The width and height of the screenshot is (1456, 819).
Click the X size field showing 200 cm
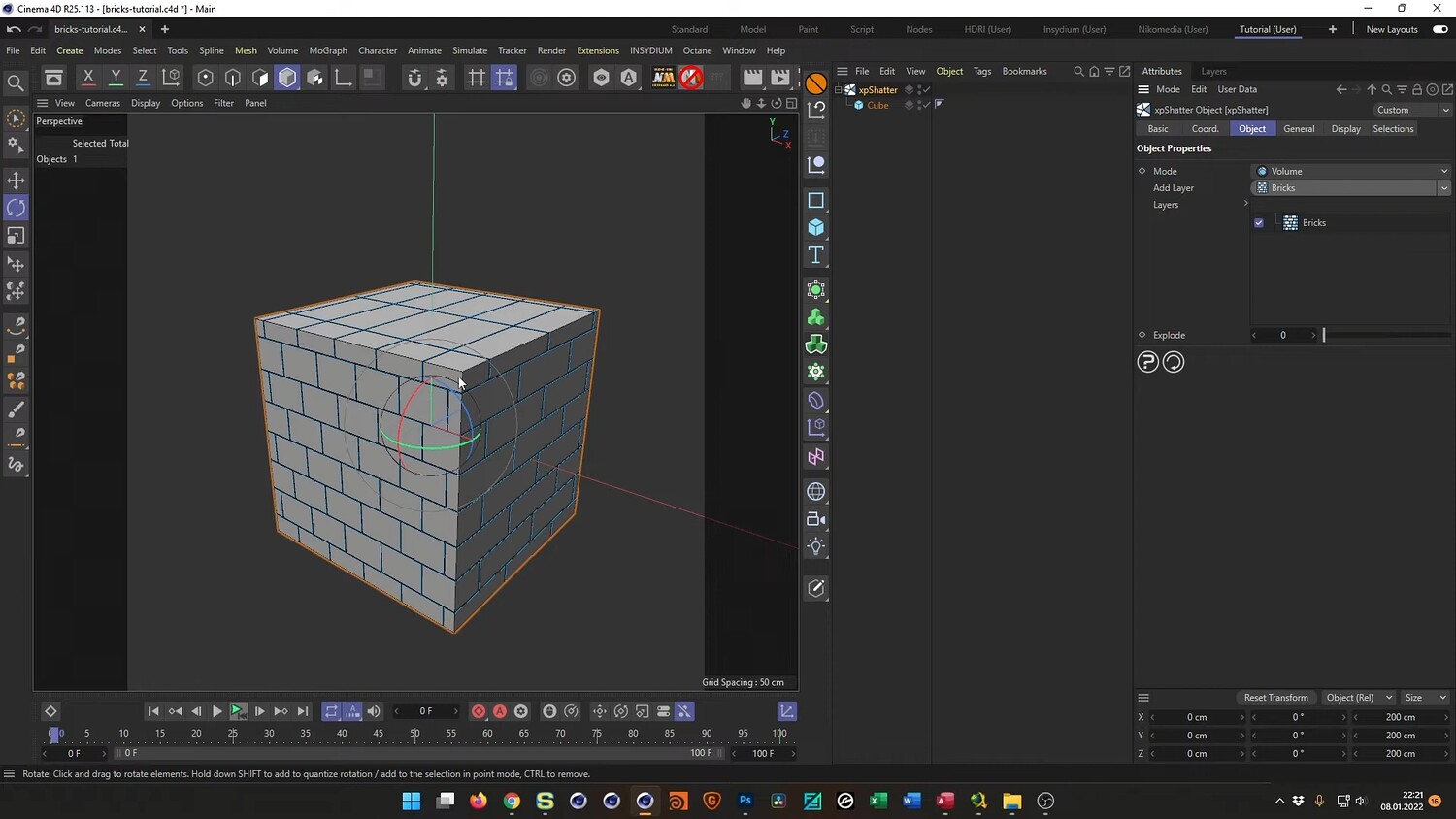click(1401, 717)
